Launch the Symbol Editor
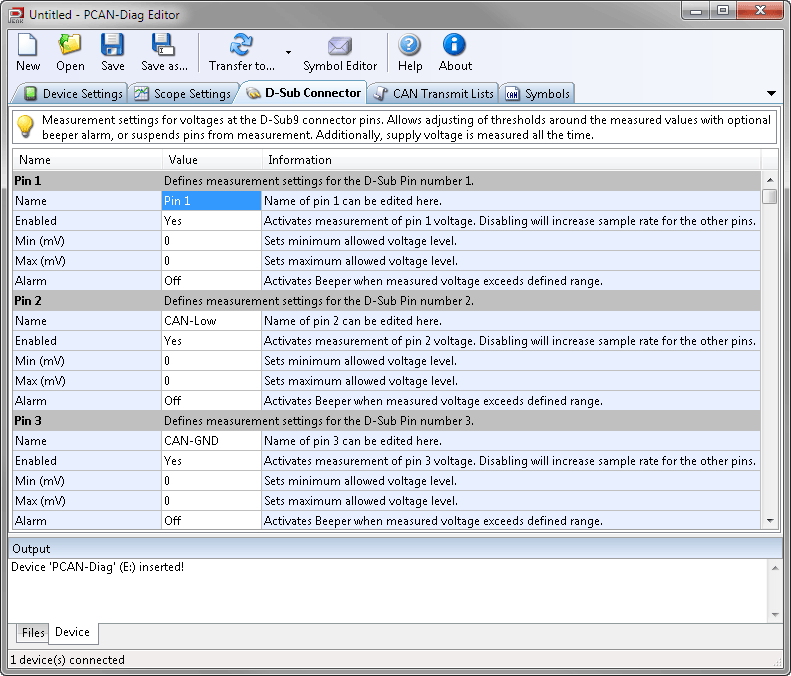The image size is (791, 676). pyautogui.click(x=340, y=52)
